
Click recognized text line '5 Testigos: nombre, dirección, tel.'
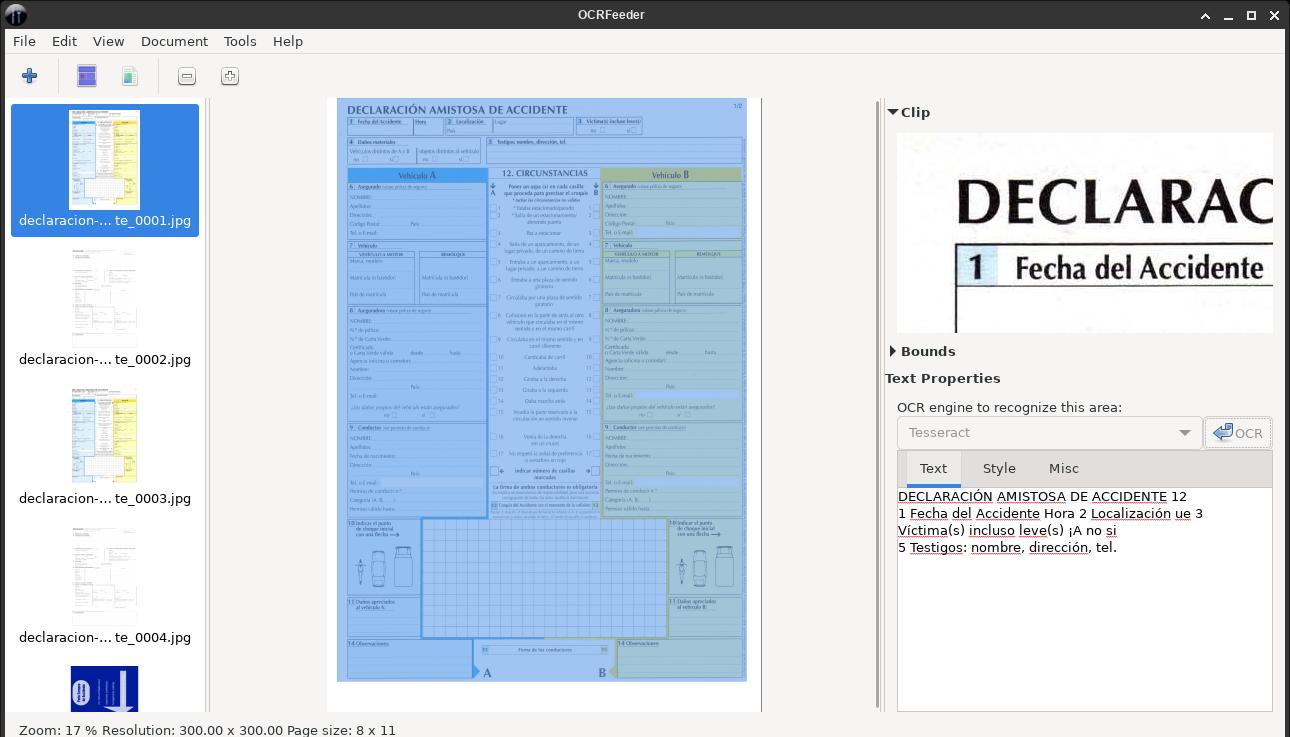[x=1007, y=547]
